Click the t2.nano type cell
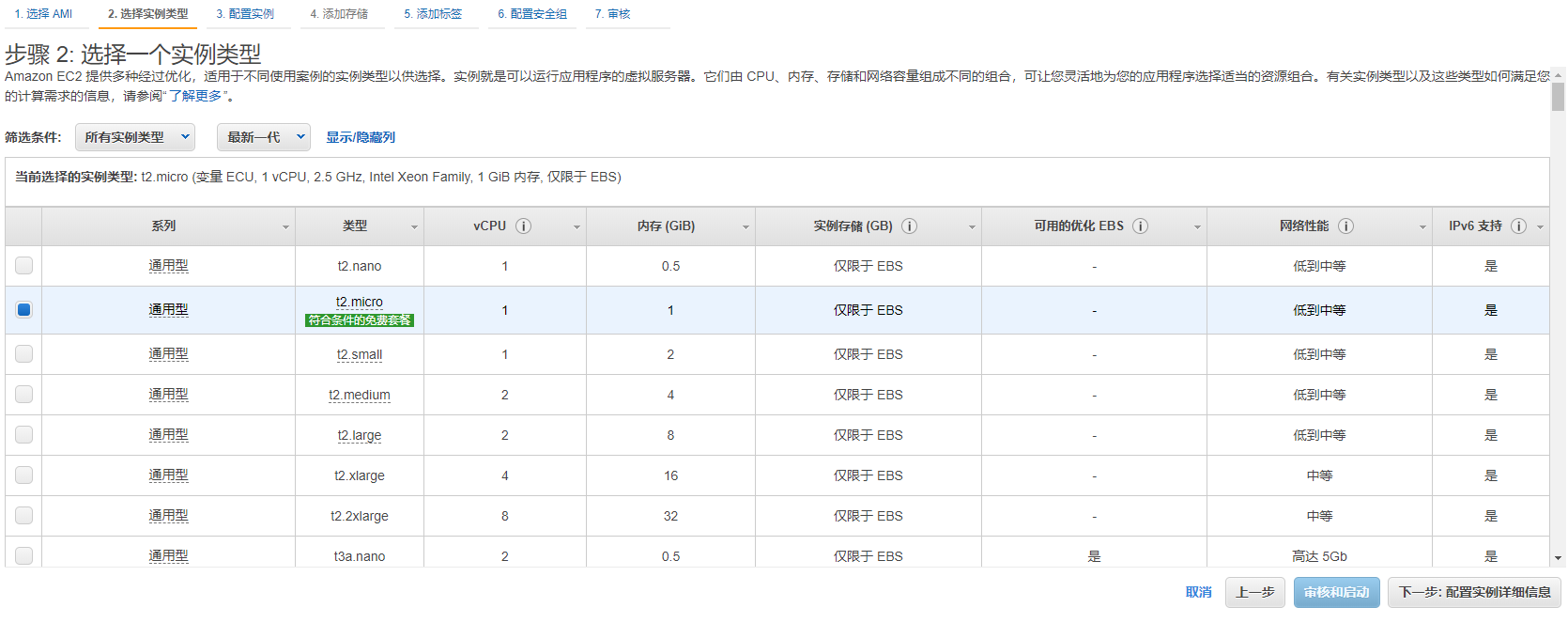 (x=360, y=266)
